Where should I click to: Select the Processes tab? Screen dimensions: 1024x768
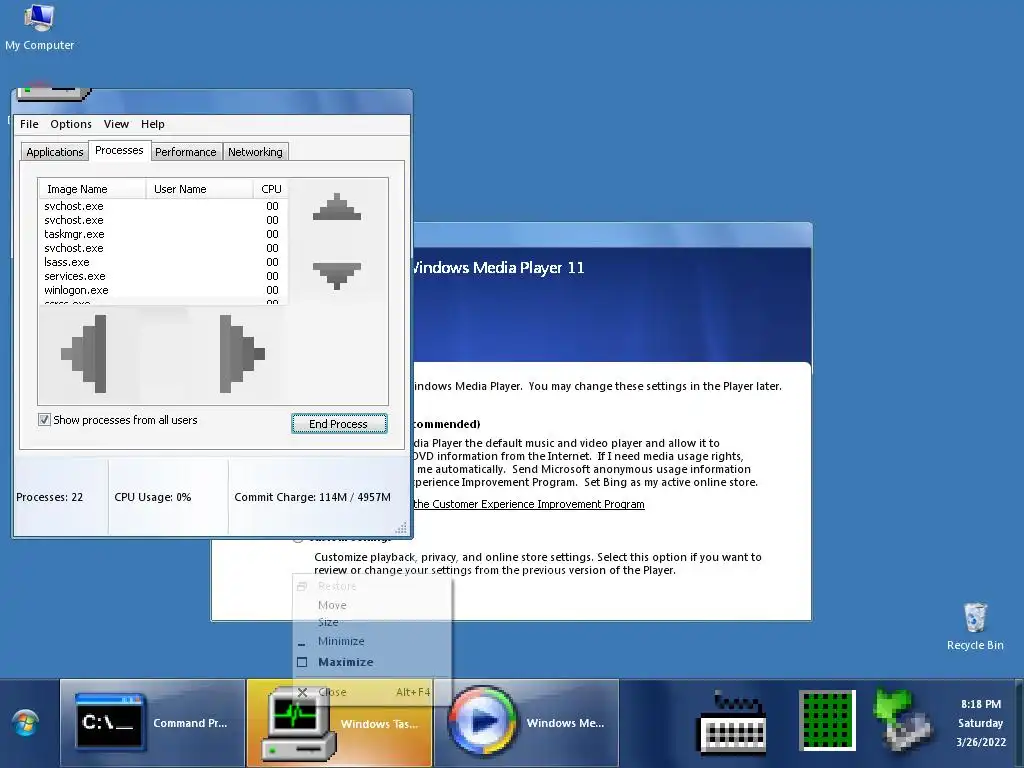[x=119, y=150]
